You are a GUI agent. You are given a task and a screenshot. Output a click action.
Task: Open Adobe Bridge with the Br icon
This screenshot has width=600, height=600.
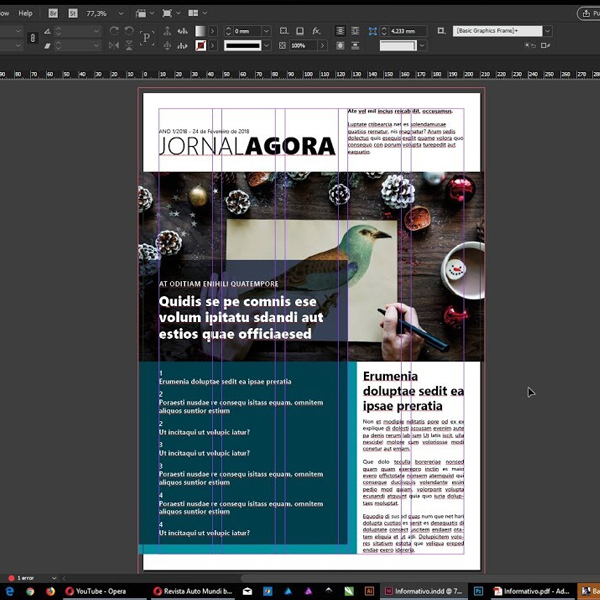(52, 15)
